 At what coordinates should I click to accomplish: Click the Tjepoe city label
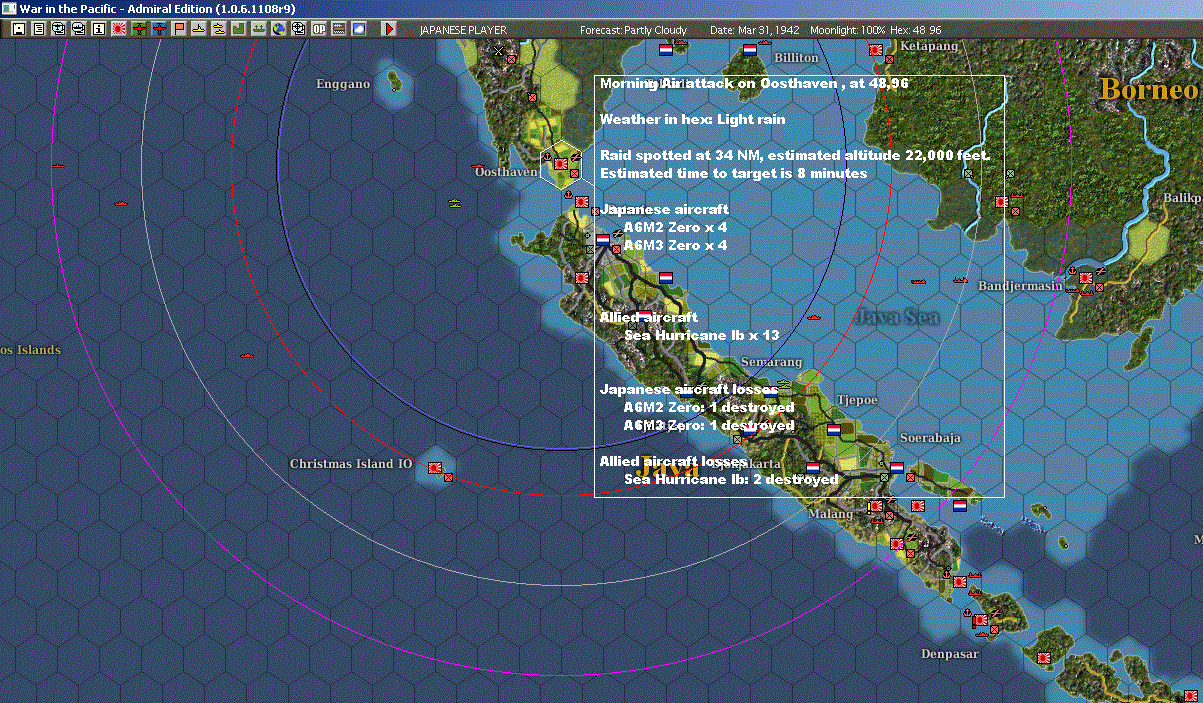(x=857, y=400)
